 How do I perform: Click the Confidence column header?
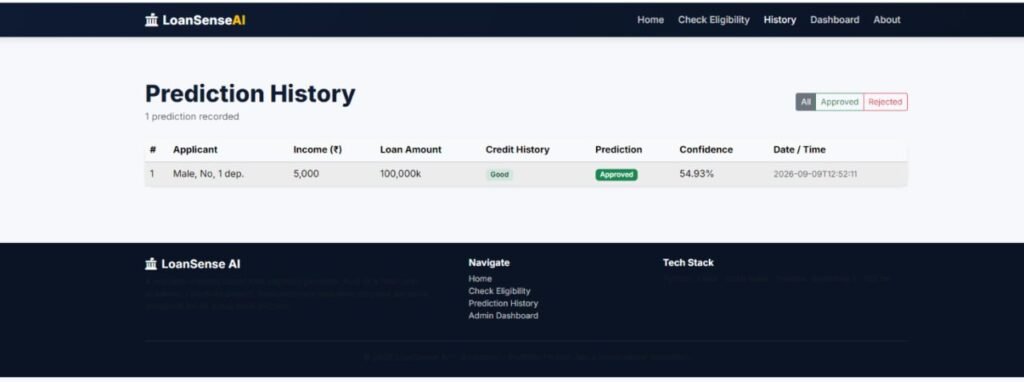pyautogui.click(x=706, y=150)
